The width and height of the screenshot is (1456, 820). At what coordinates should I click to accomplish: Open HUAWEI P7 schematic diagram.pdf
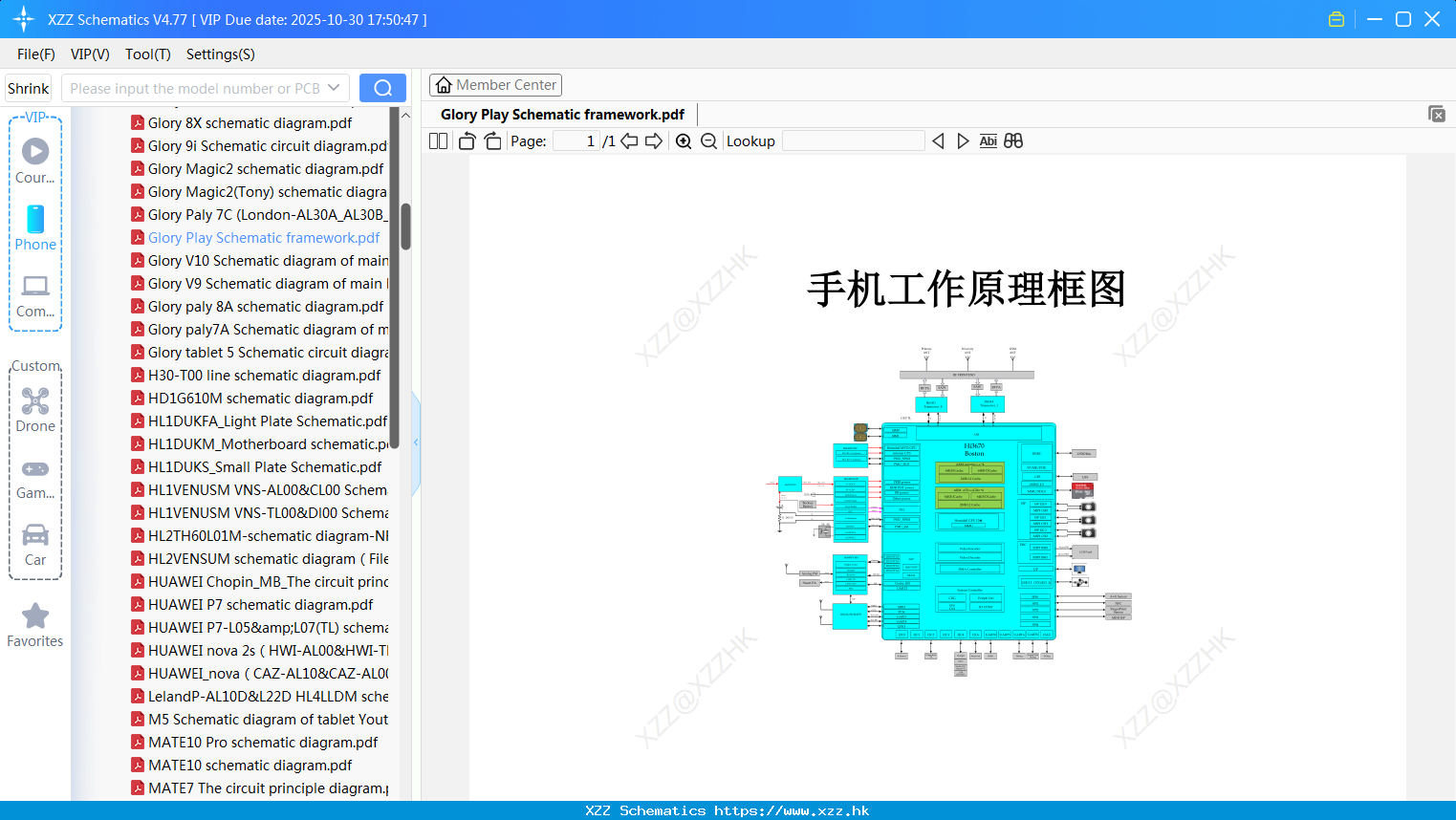click(x=251, y=605)
